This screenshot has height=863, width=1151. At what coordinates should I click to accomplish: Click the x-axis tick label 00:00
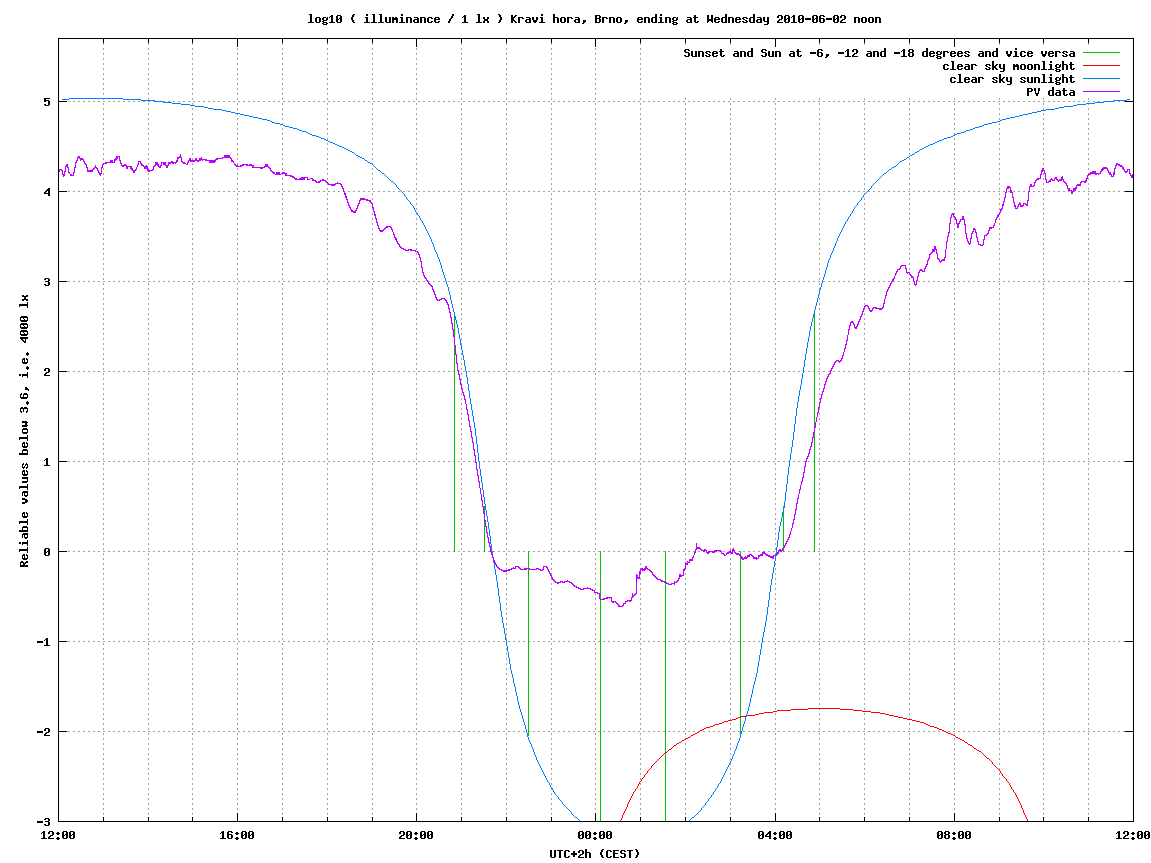tap(595, 835)
